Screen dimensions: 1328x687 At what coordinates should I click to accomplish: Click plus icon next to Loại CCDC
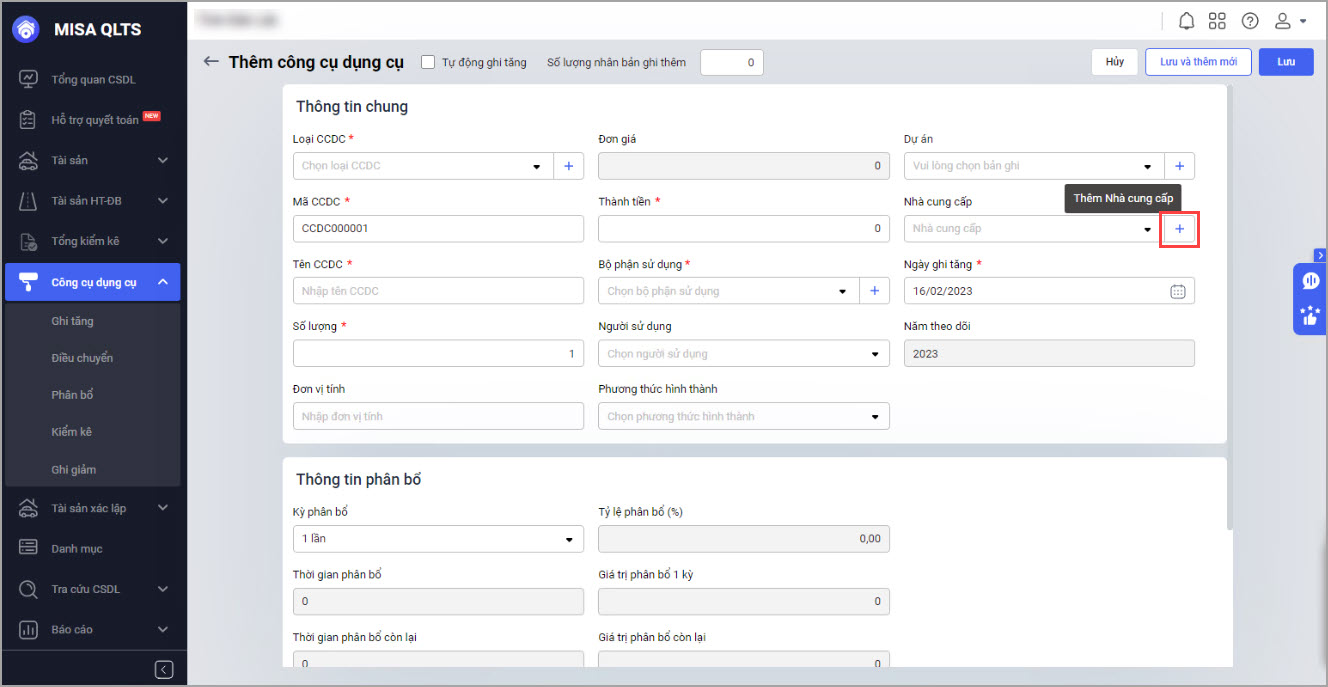click(x=568, y=166)
